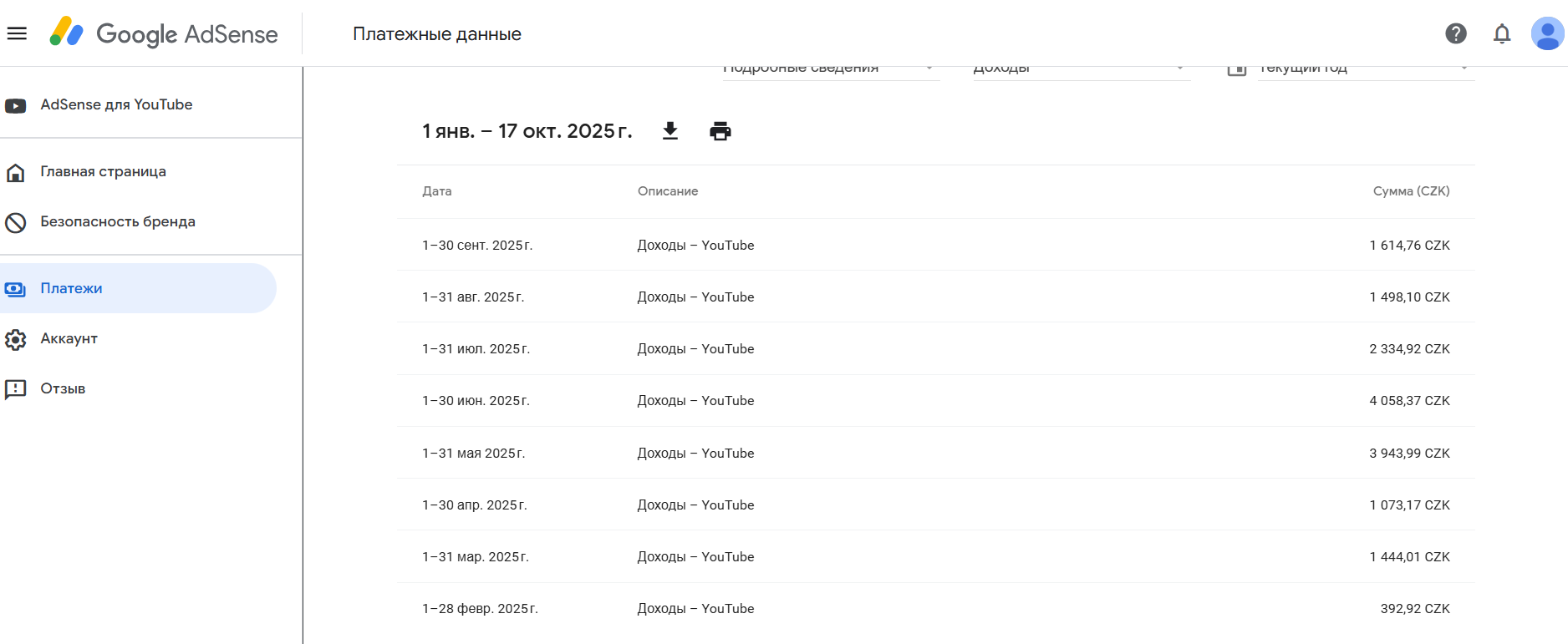This screenshot has height=644, width=1568.
Task: Click Доходы – YouTube in the June row
Action: tap(695, 401)
